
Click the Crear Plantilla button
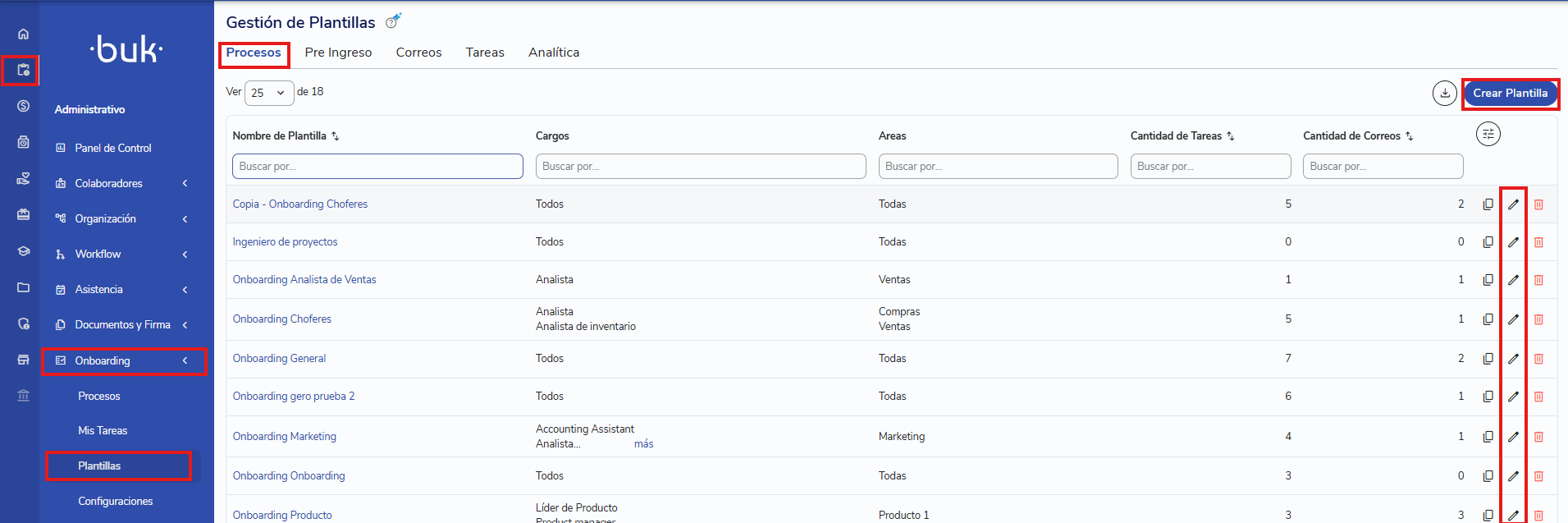pos(1510,93)
